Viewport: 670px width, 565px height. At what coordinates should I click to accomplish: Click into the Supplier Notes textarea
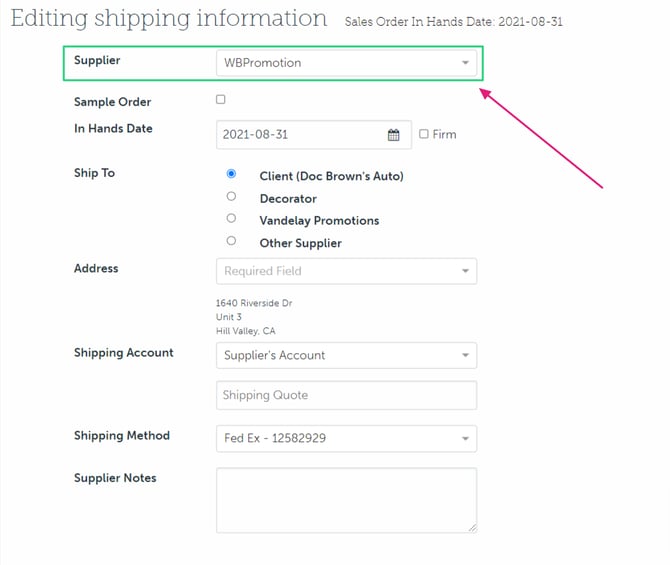tap(346, 500)
